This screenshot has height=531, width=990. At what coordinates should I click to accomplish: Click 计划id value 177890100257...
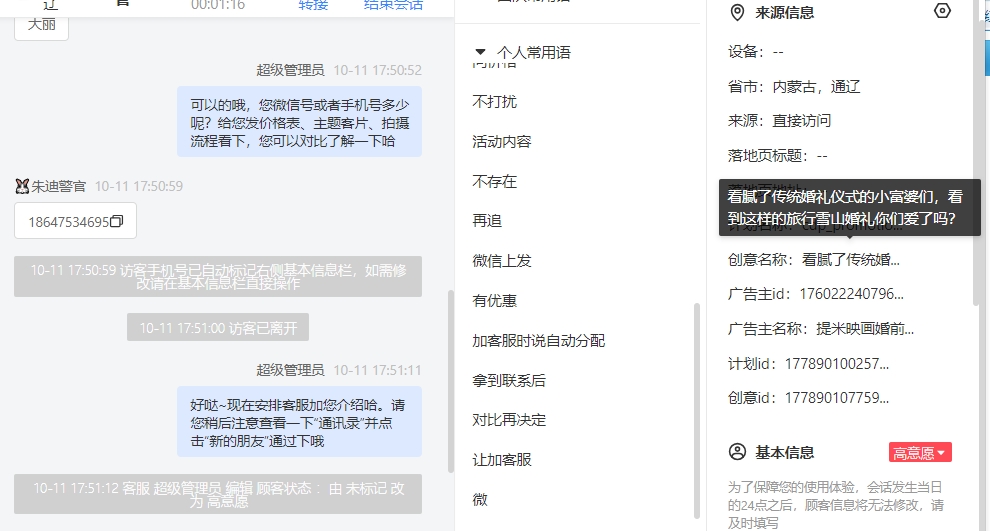pos(837,364)
